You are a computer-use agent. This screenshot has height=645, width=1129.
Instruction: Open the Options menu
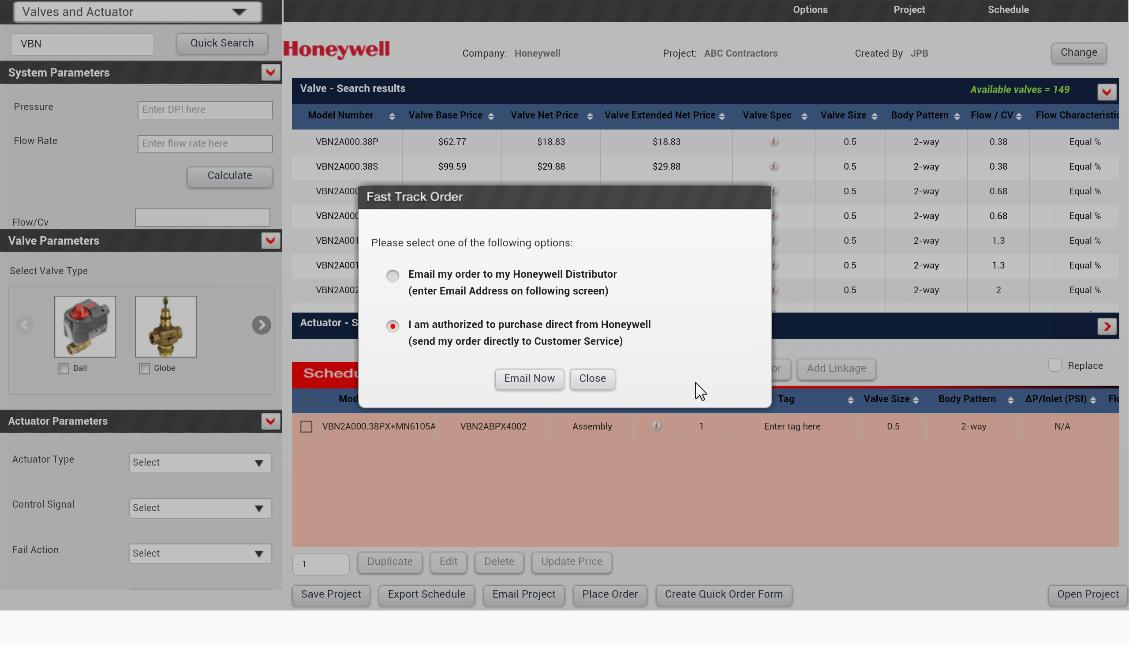810,10
